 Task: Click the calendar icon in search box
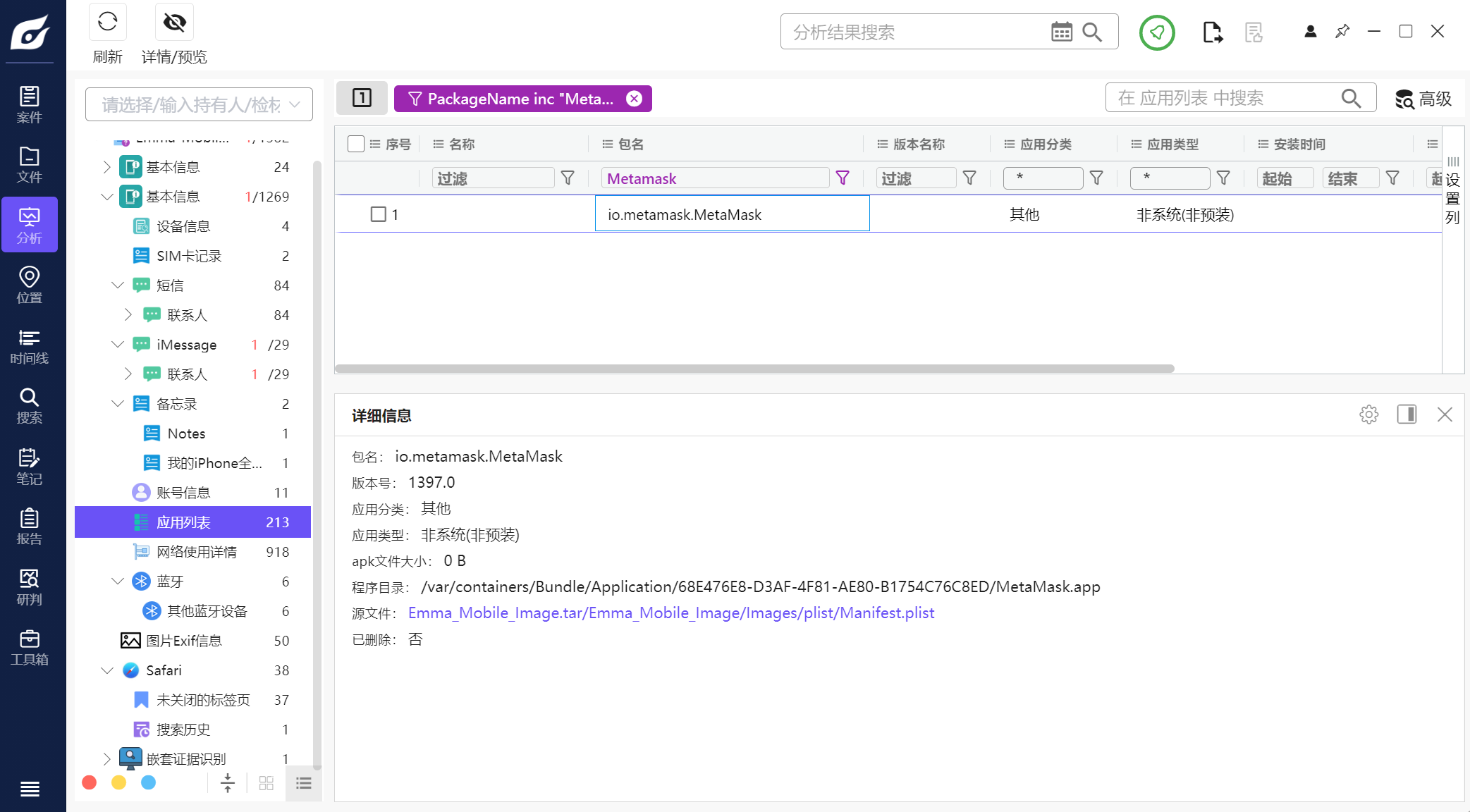click(1061, 32)
